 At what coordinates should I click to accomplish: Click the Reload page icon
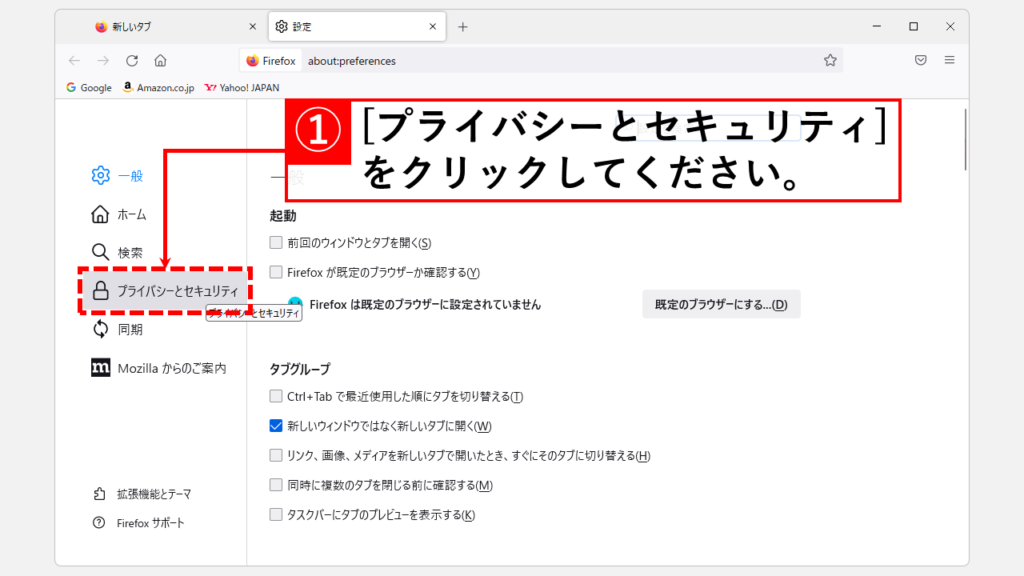click(132, 60)
